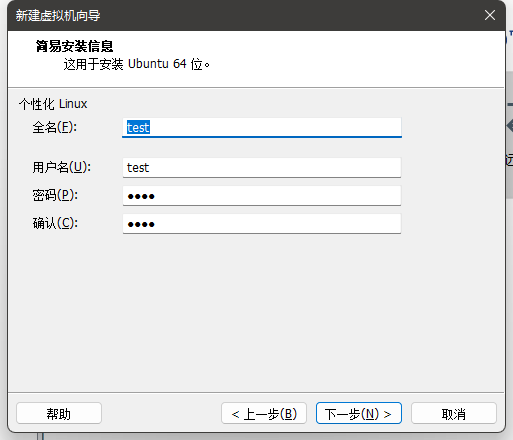Cancel the wizard with 取消
Image resolution: width=513 pixels, height=440 pixels.
(x=454, y=413)
